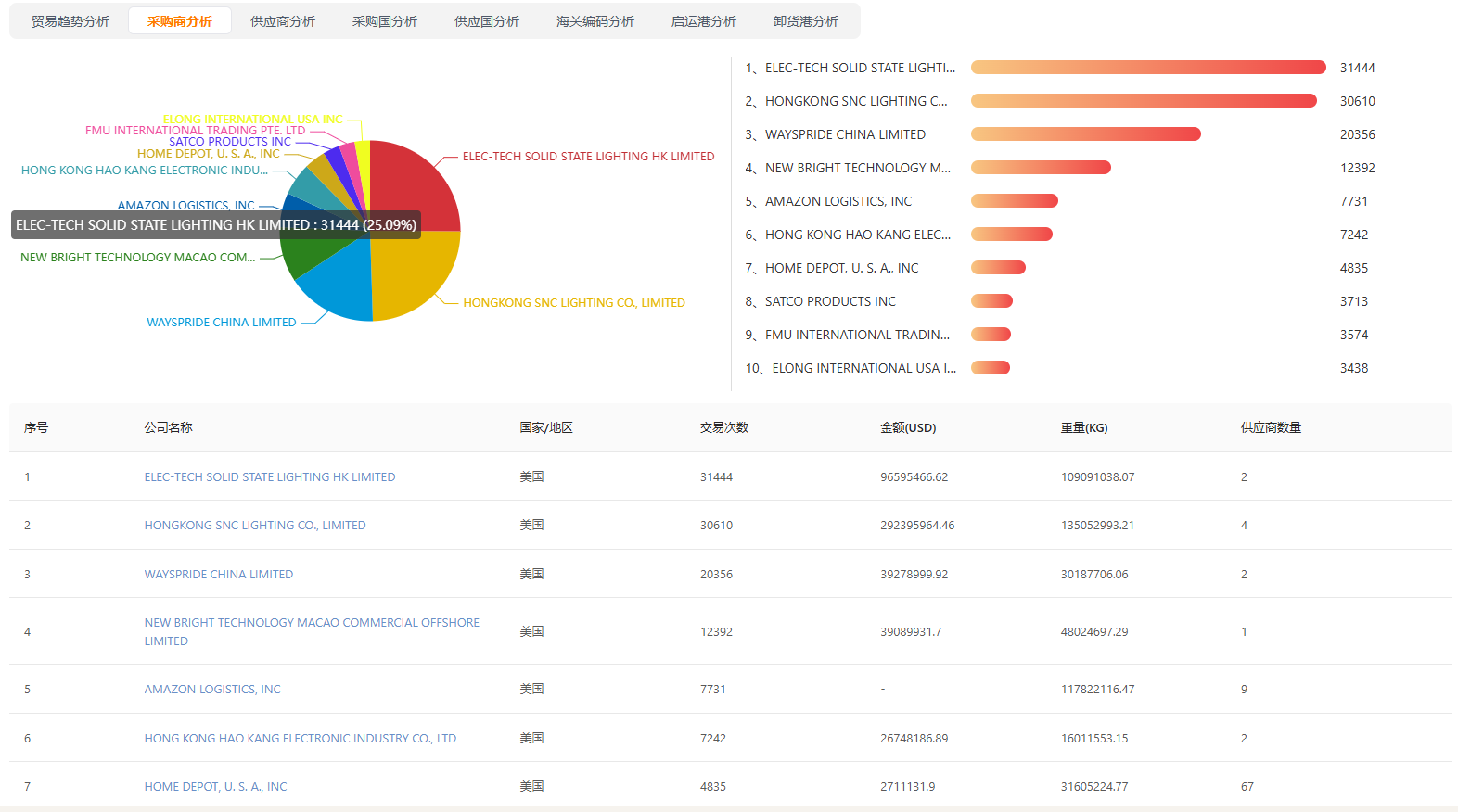Open the 海关编码分析 tab
The image size is (1458, 812).
pos(595,21)
